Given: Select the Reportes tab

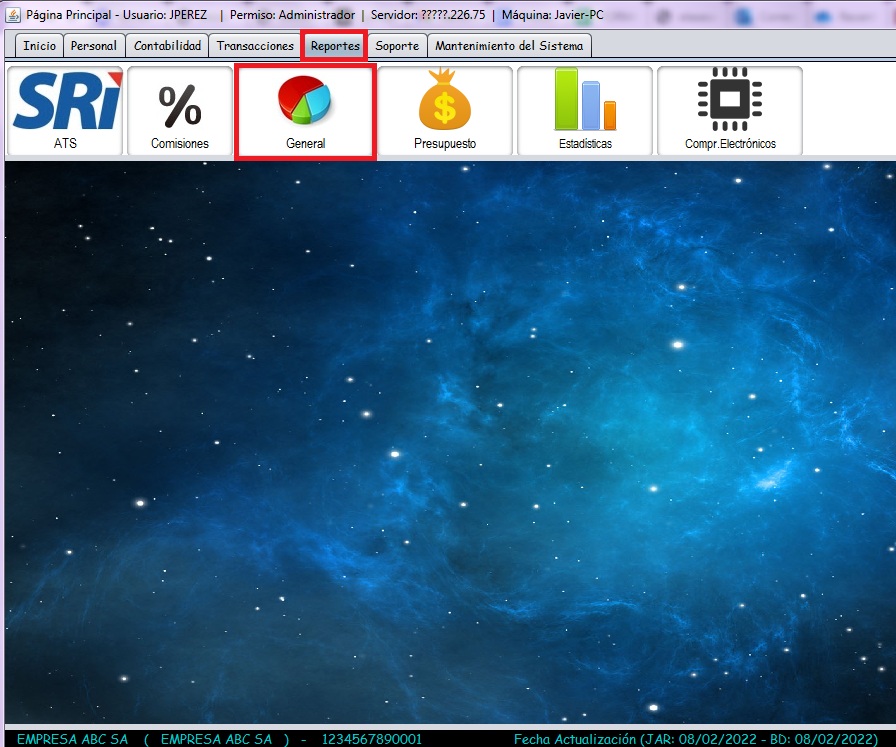Looking at the screenshot, I should pos(335,46).
